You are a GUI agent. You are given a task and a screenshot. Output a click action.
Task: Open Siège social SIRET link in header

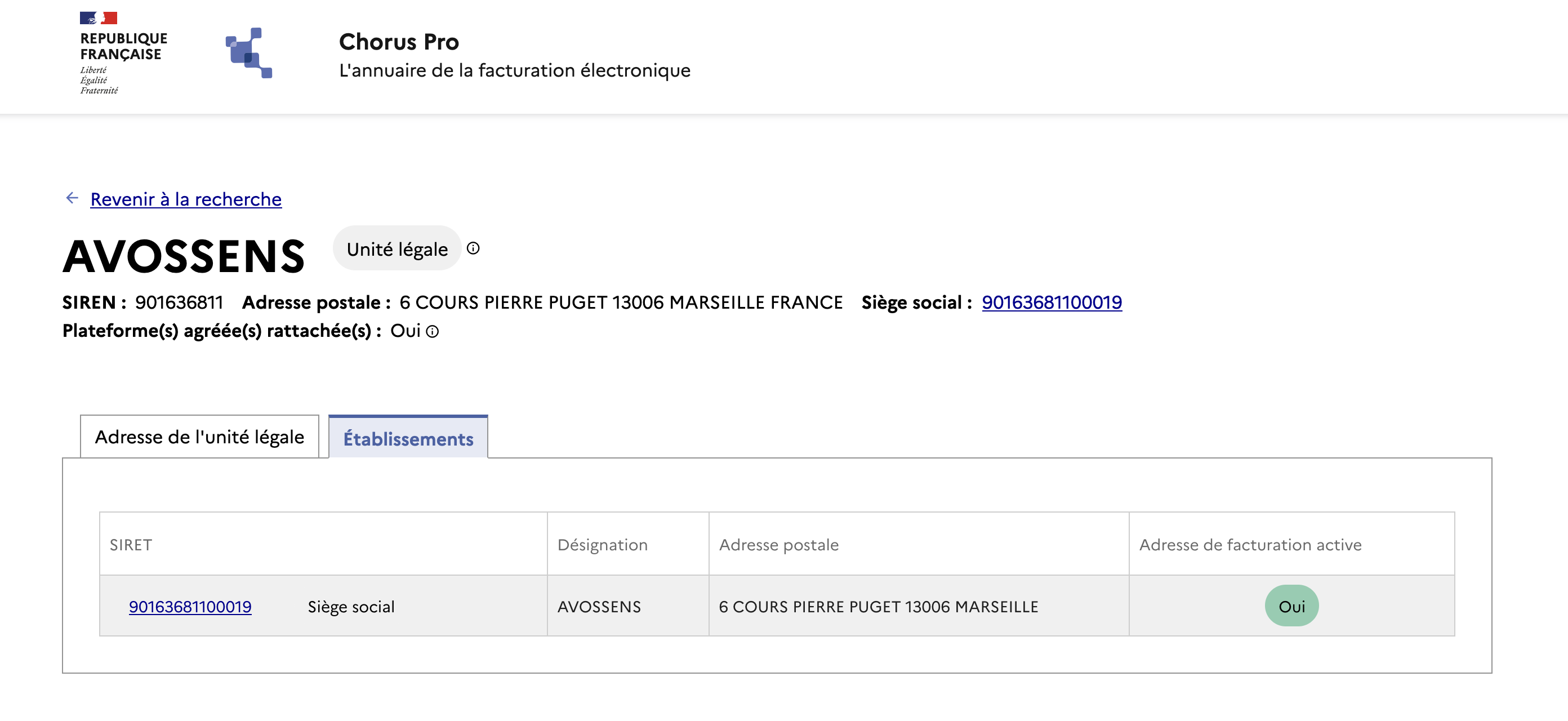1052,302
